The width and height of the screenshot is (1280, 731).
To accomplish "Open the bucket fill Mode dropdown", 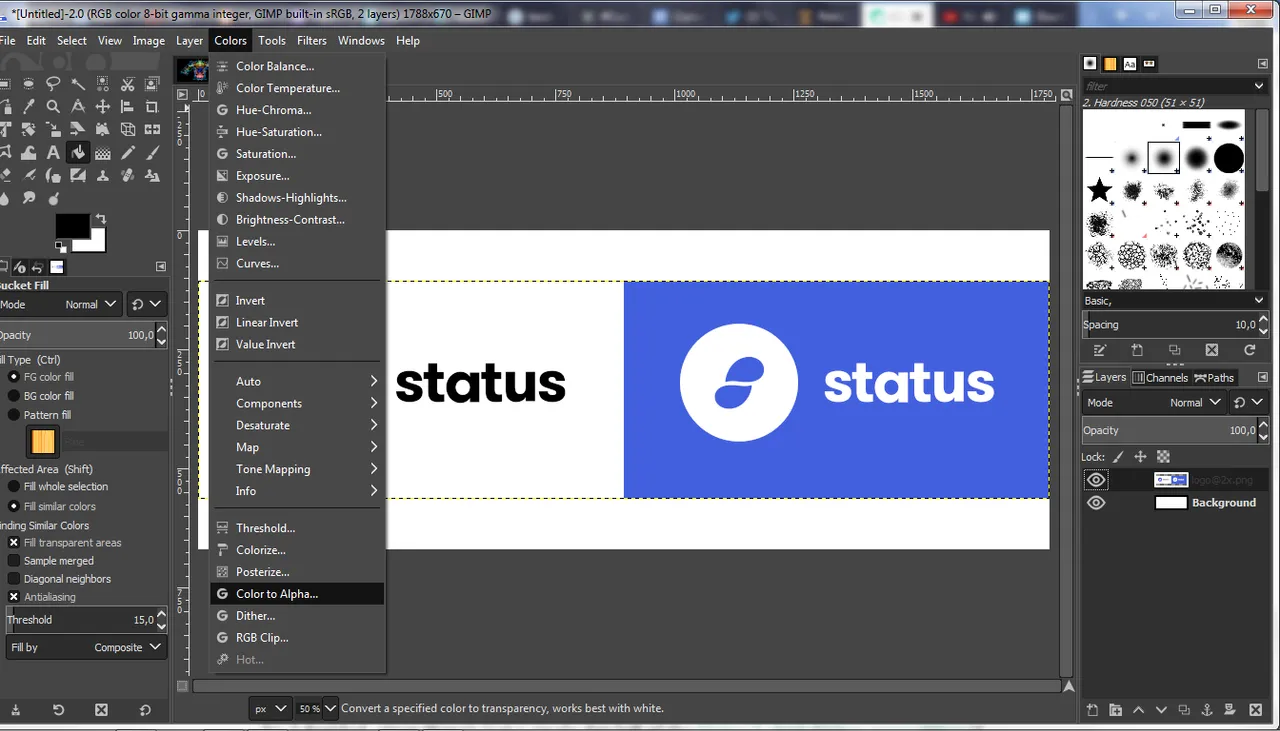I will (x=60, y=304).
